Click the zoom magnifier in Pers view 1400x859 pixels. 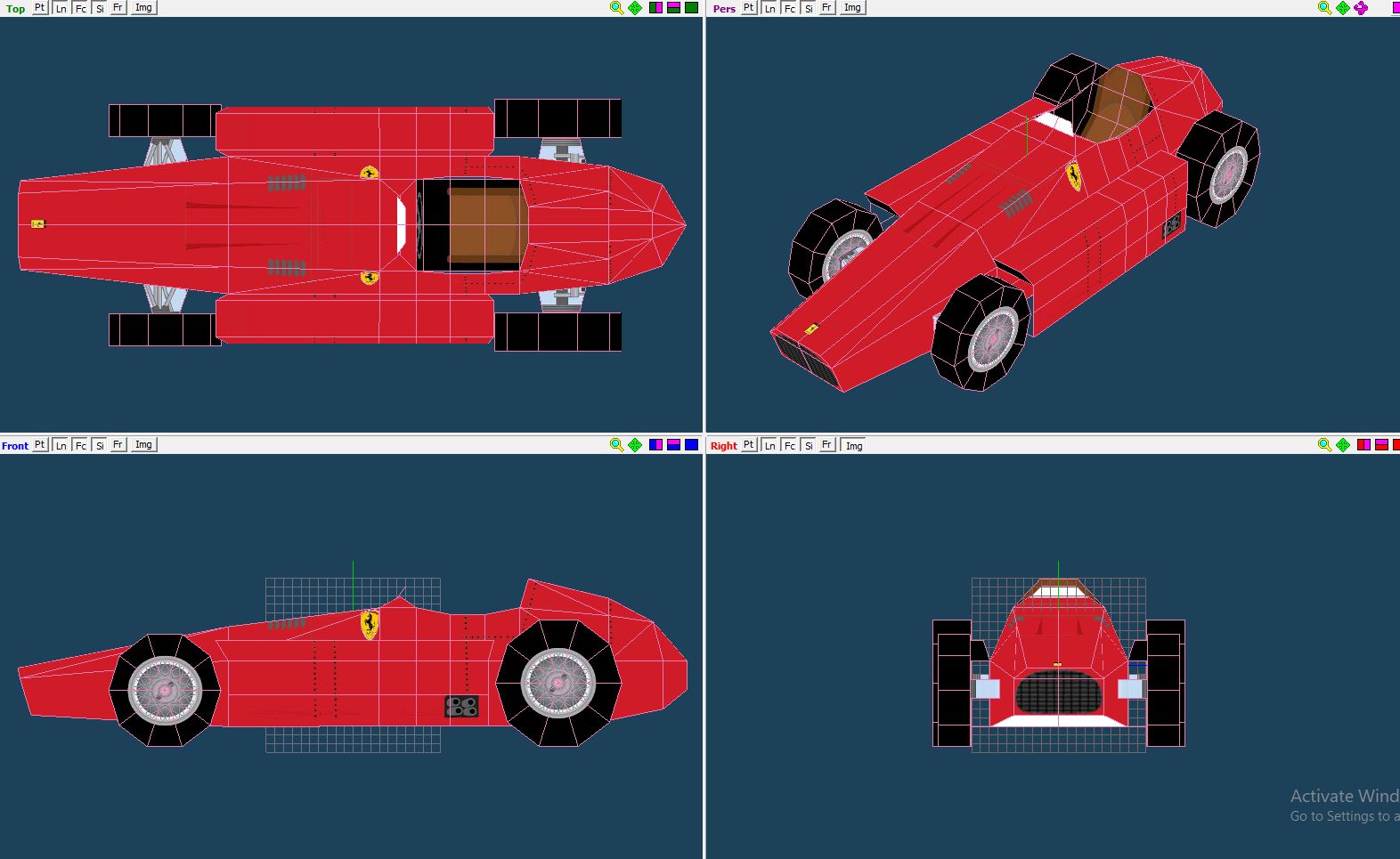1324,8
